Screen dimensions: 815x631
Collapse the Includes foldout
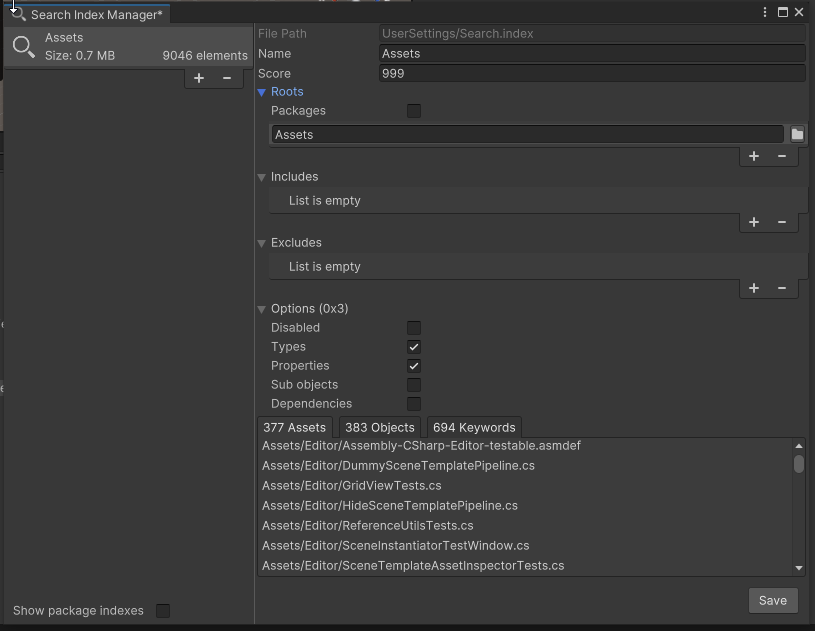point(263,177)
